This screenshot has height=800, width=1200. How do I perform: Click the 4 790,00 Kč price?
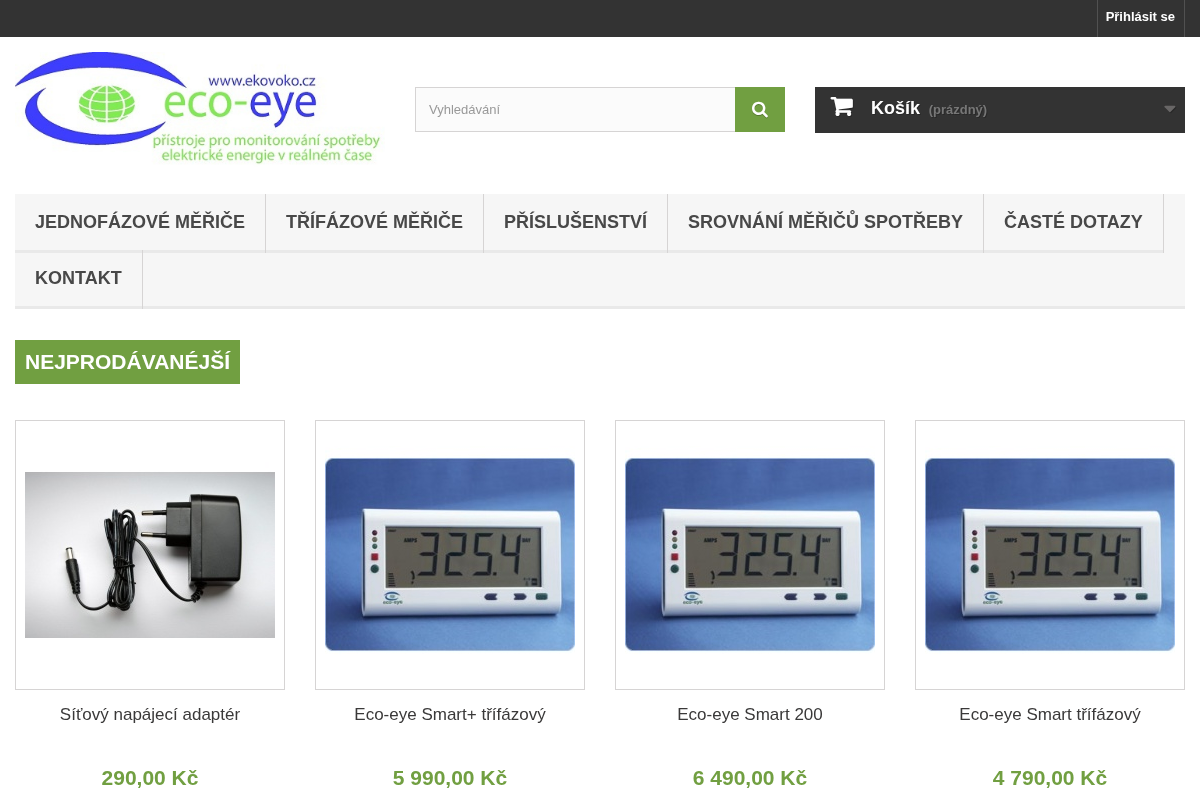click(1050, 778)
